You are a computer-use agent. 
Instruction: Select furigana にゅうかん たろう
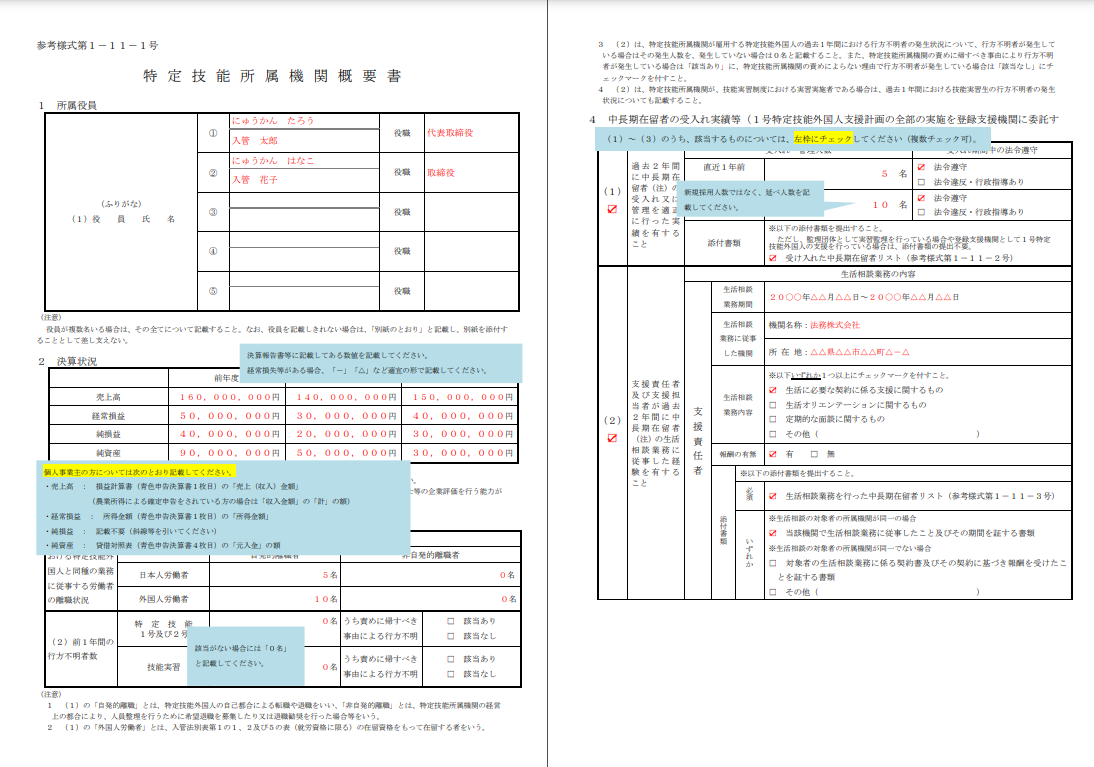(x=273, y=120)
